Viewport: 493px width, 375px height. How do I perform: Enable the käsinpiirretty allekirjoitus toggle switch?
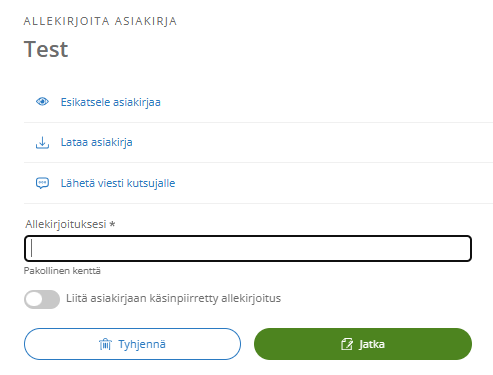click(42, 299)
